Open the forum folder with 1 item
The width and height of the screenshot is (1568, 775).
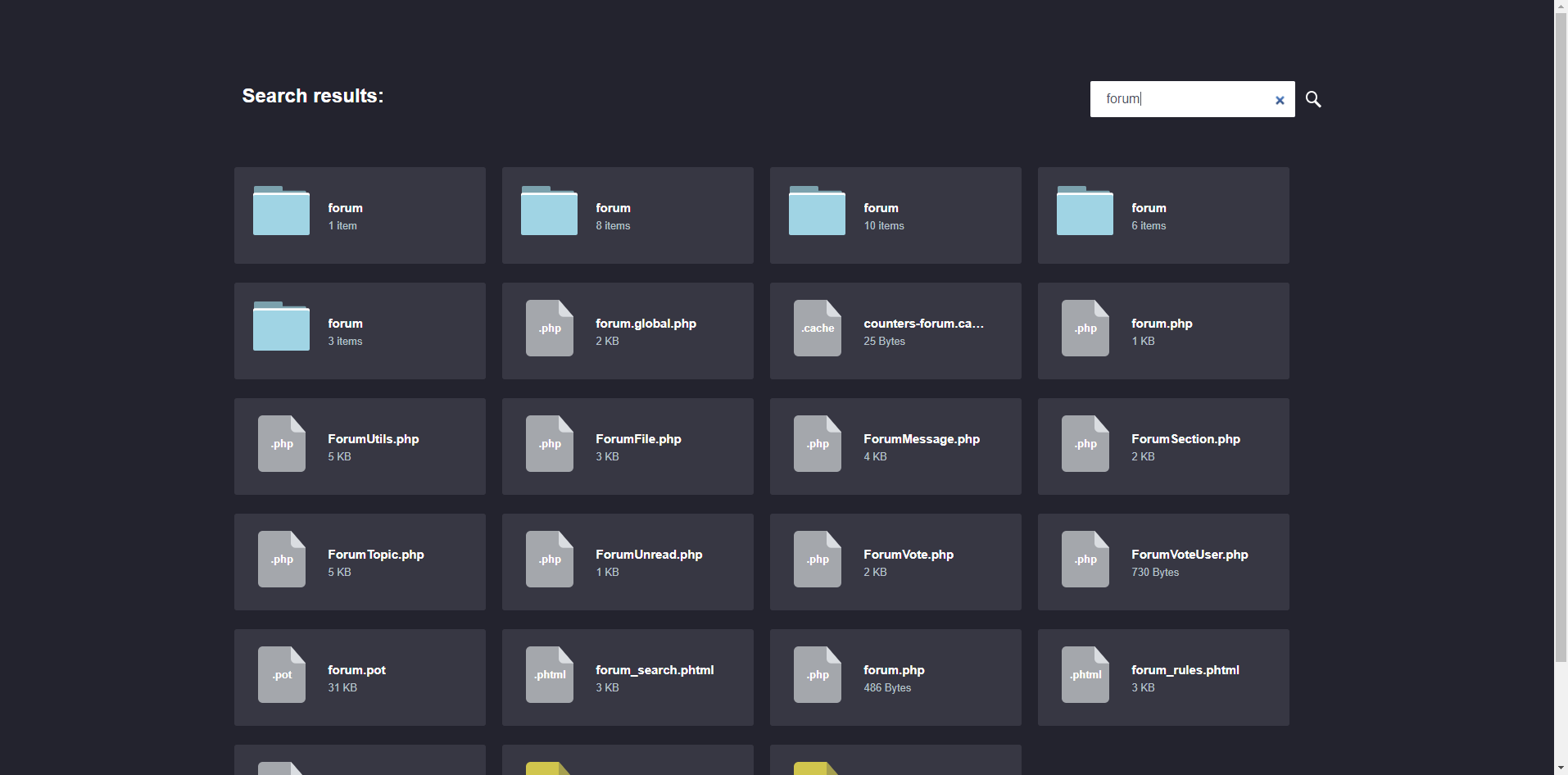click(360, 215)
